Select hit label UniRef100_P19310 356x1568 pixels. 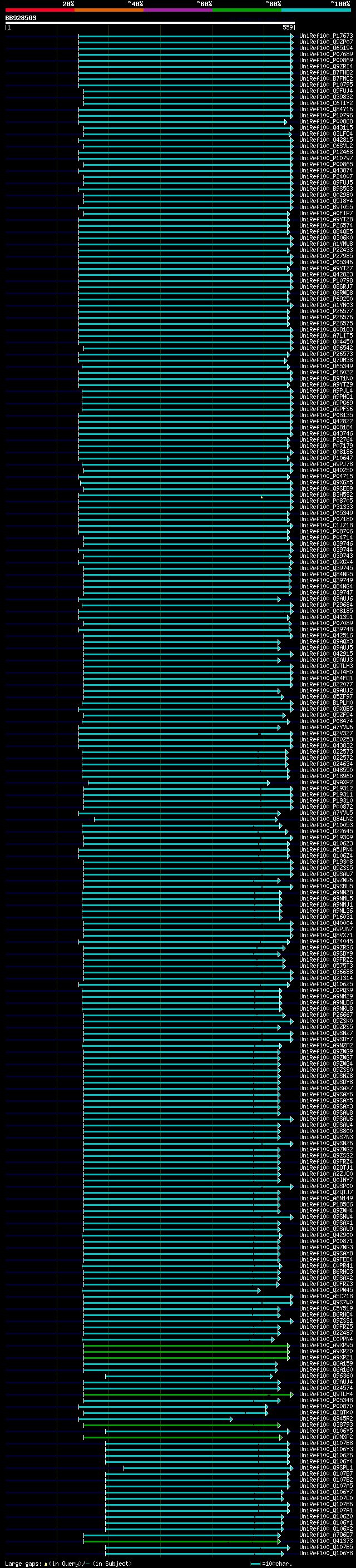[x=326, y=800]
